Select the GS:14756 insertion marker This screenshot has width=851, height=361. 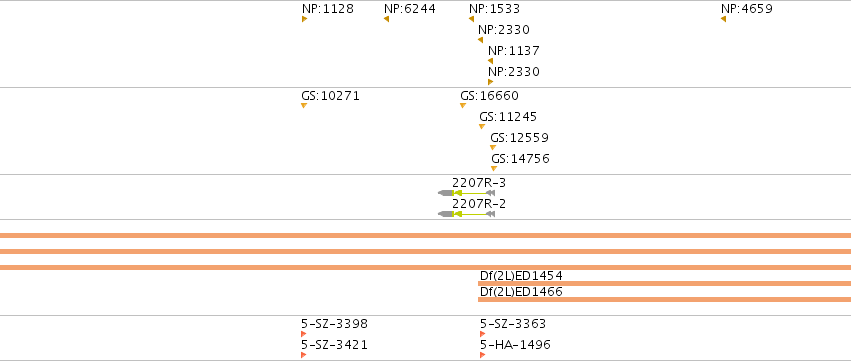click(494, 169)
